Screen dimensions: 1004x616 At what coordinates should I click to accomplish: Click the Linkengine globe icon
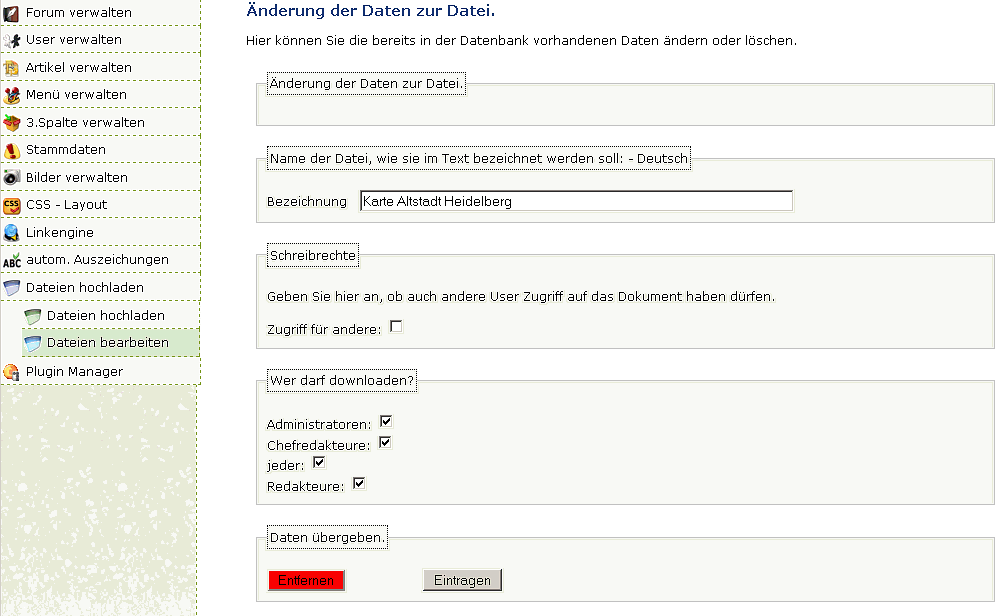point(12,232)
